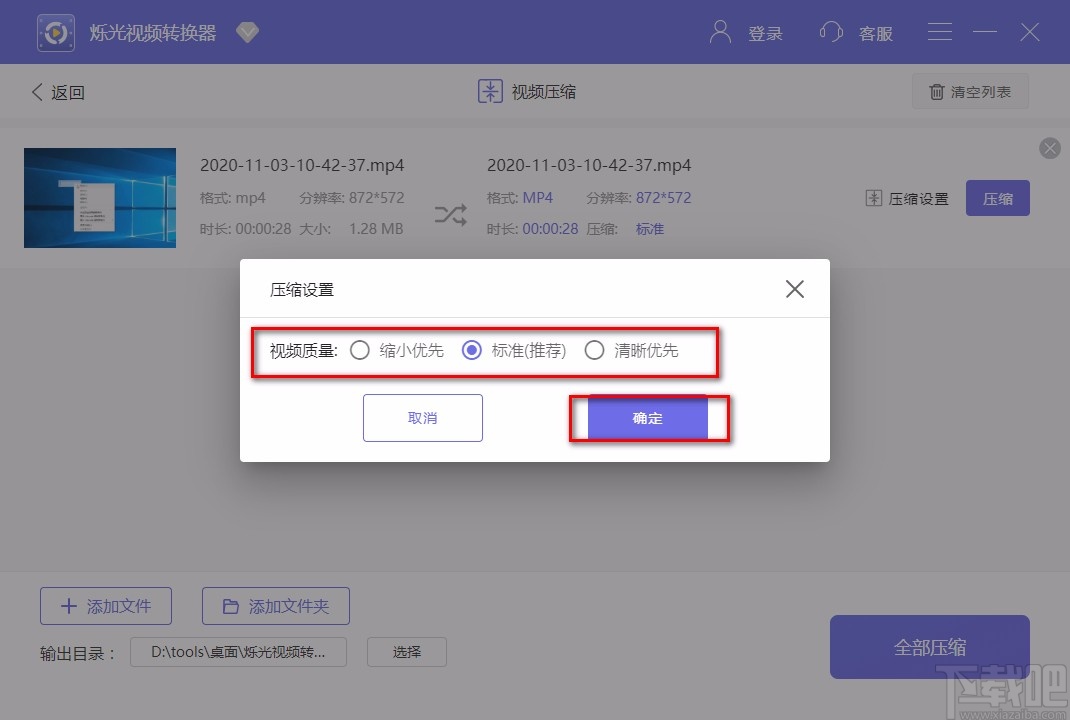Open compression settings via the 压缩设置 icon
The height and width of the screenshot is (720, 1070).
[x=874, y=198]
